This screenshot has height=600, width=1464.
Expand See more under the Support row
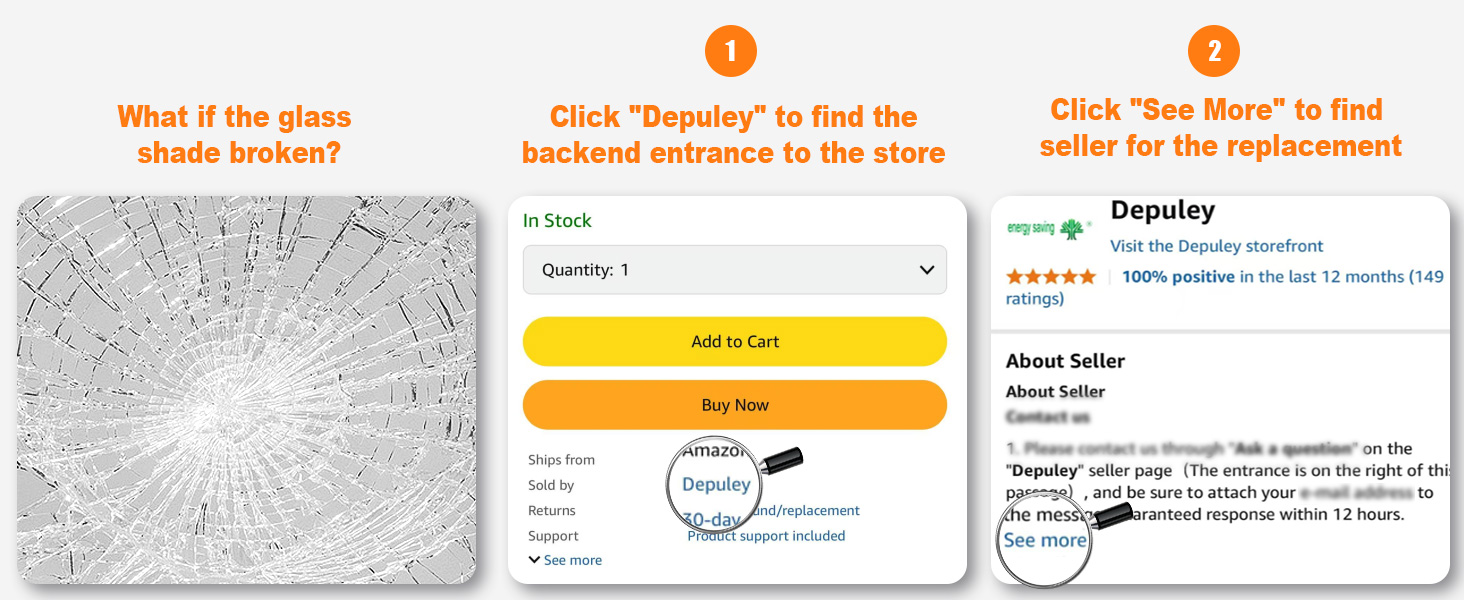[x=566, y=561]
